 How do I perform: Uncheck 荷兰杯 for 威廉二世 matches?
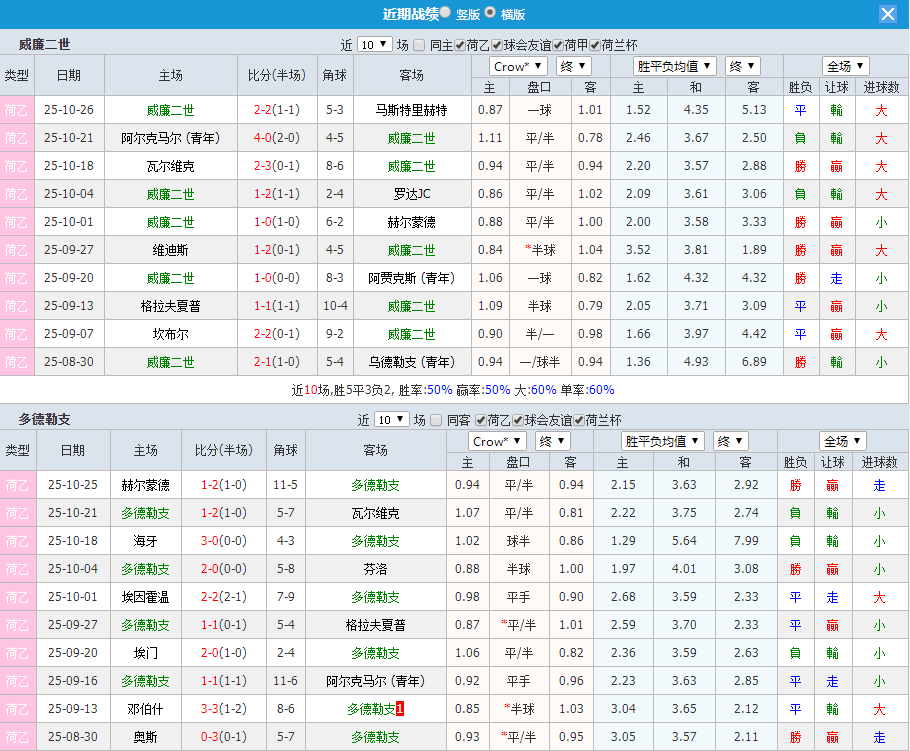[x=593, y=45]
